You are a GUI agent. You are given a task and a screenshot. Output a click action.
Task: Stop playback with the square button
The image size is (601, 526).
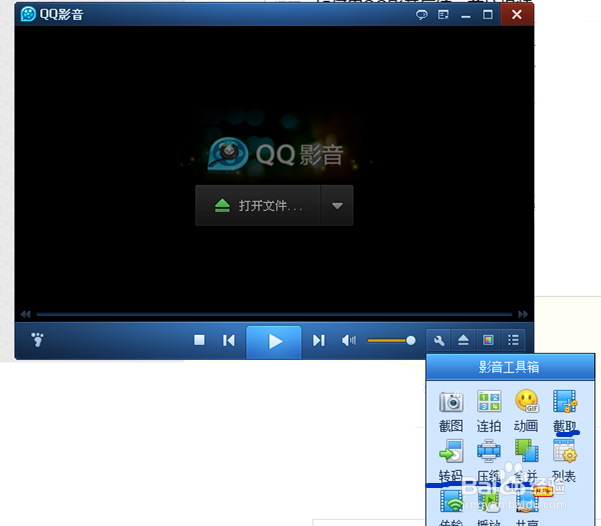(x=199, y=340)
